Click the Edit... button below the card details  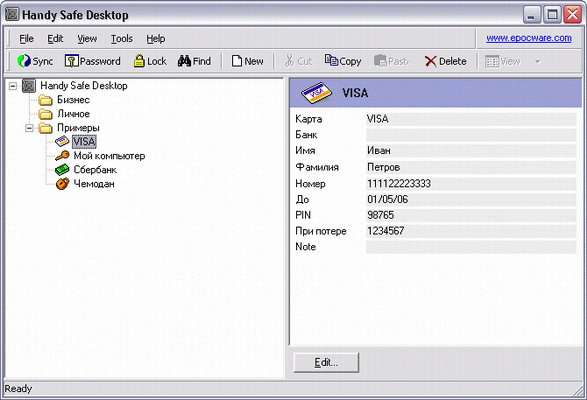(x=326, y=362)
